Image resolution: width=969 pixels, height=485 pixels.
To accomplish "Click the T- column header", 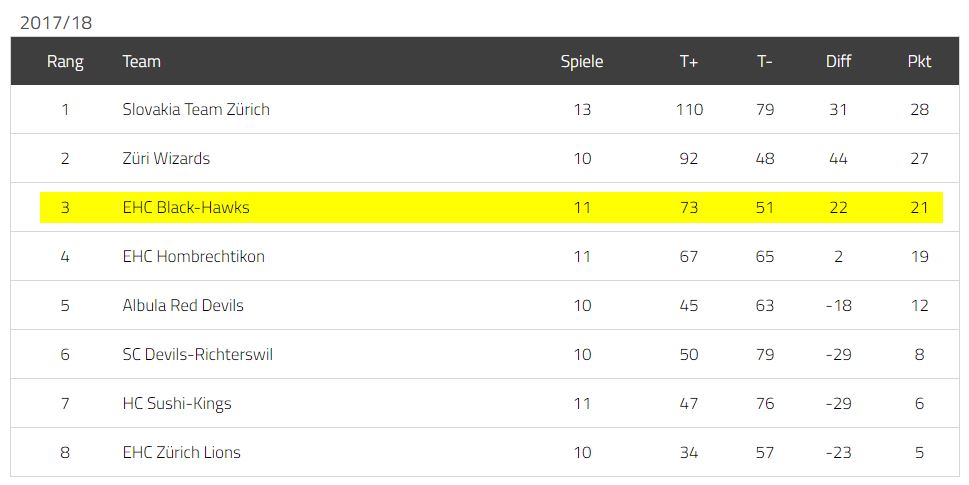I will [x=764, y=61].
